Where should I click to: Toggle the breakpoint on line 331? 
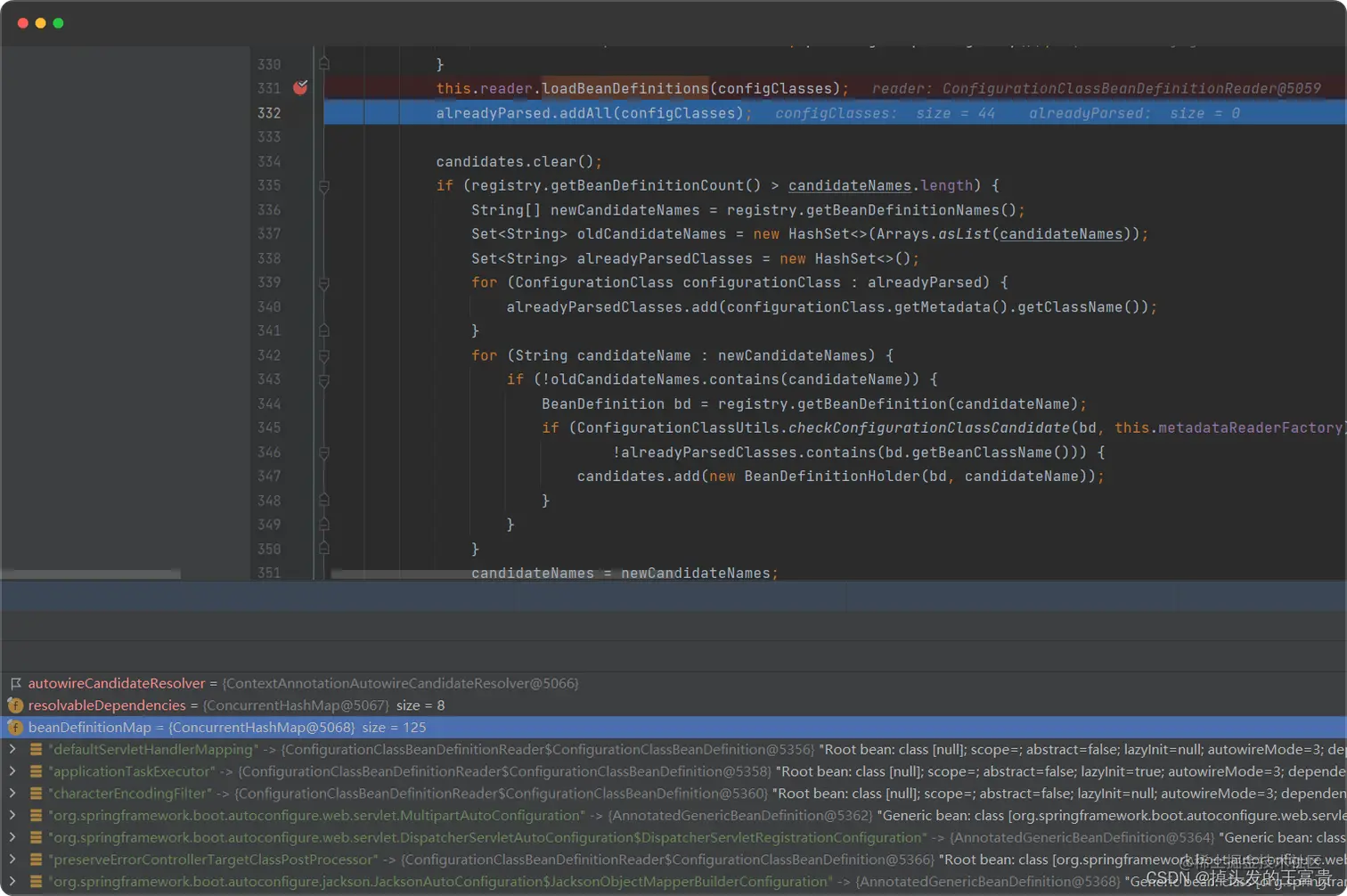pyautogui.click(x=300, y=87)
